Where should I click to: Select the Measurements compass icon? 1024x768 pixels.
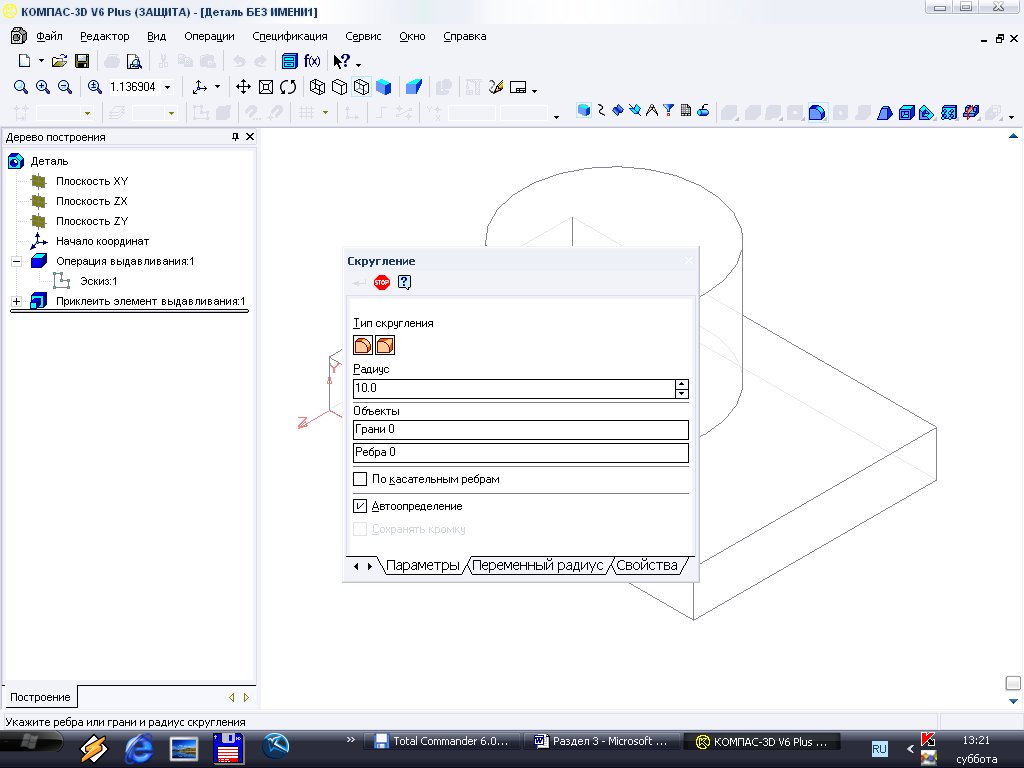(652, 110)
